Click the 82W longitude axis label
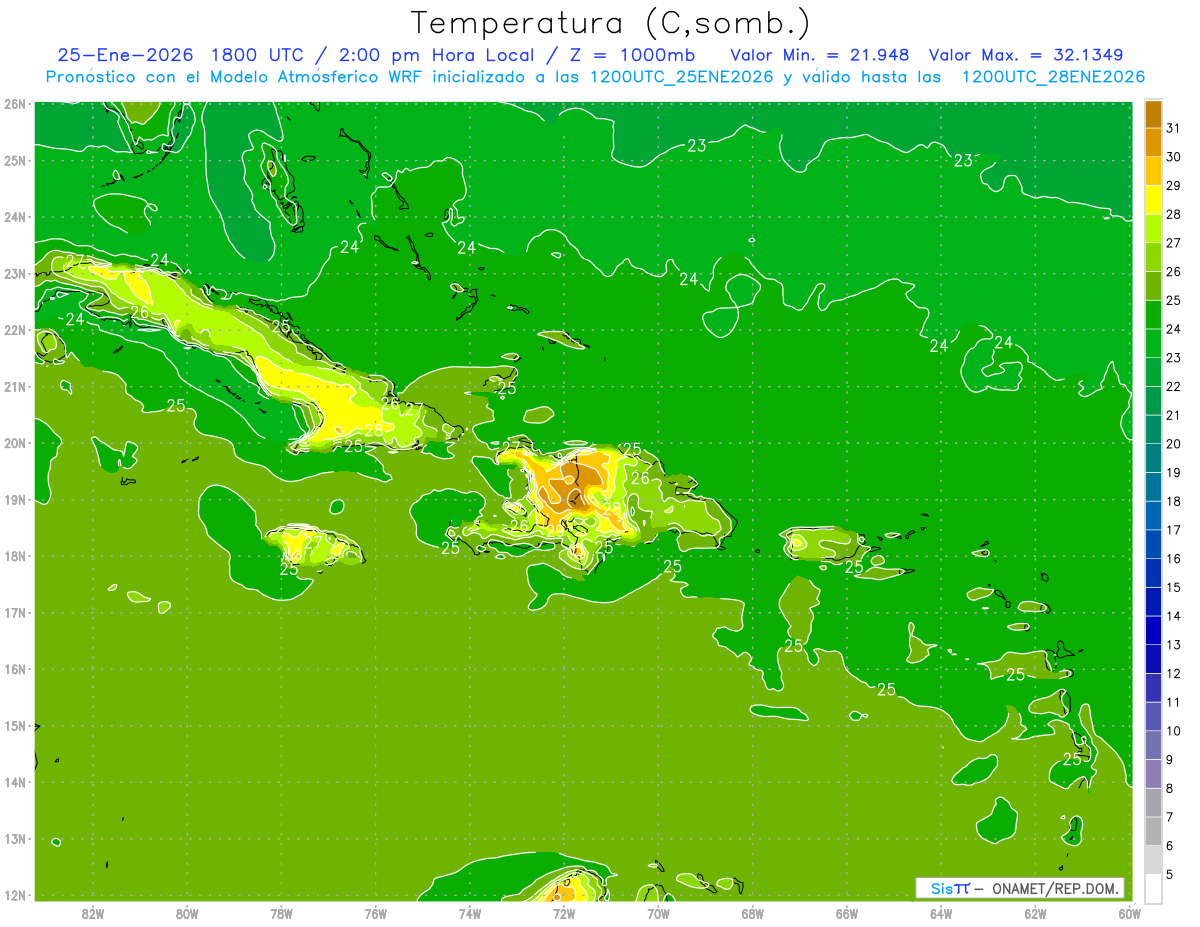The width and height of the screenshot is (1200, 927). coord(93,913)
